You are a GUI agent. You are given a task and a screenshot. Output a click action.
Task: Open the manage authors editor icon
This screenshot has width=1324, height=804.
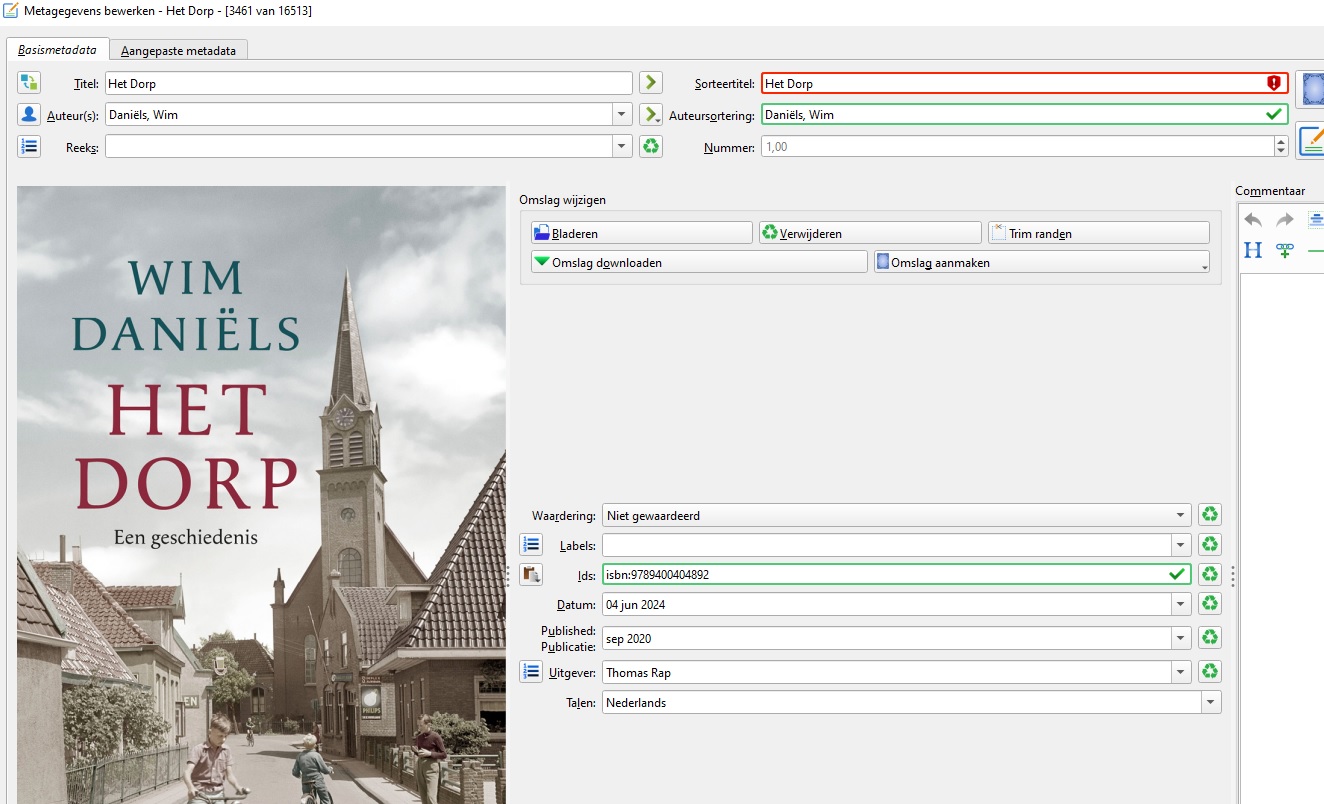(x=29, y=114)
